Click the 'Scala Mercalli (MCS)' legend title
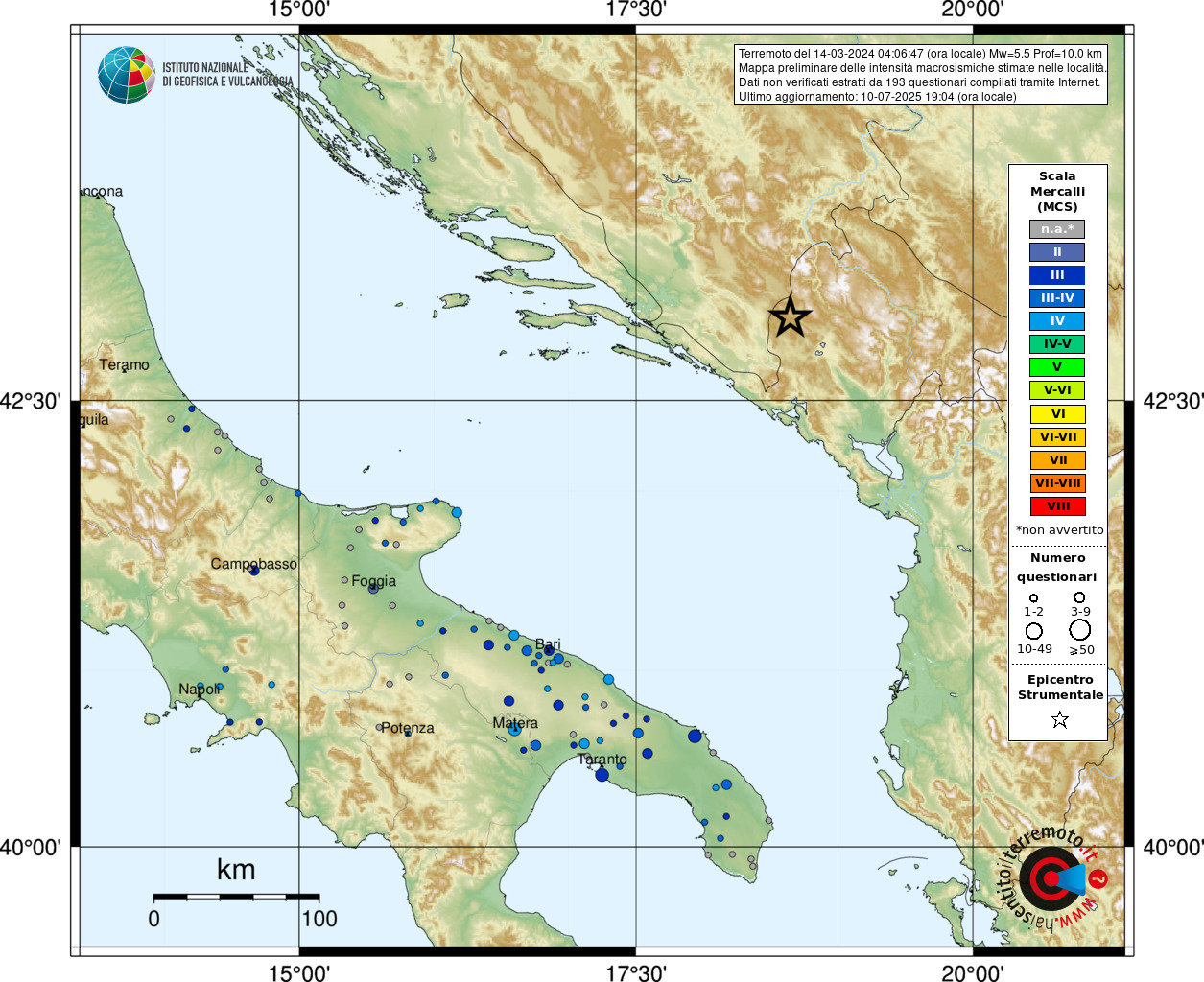The width and height of the screenshot is (1204, 982). click(1057, 192)
